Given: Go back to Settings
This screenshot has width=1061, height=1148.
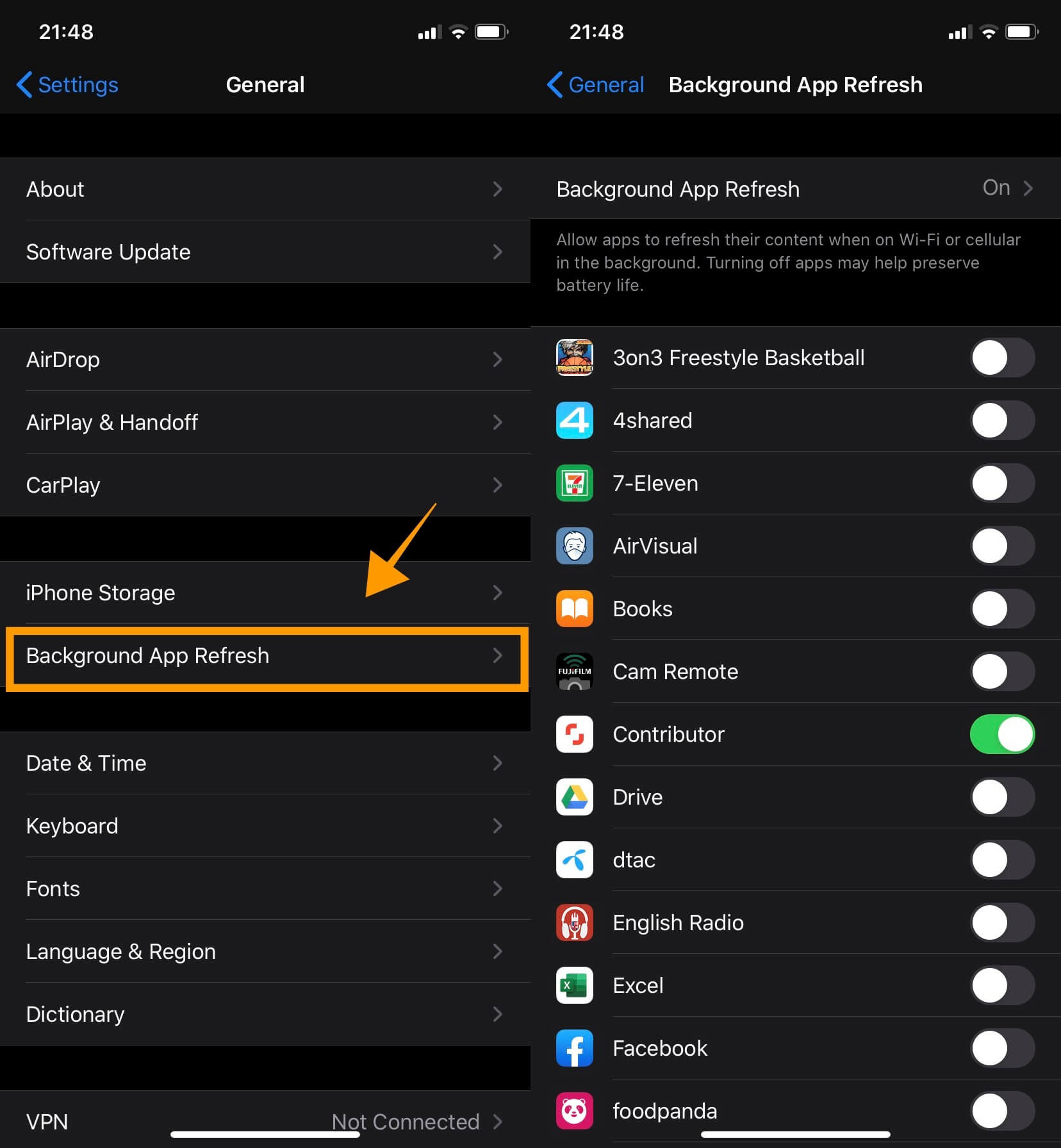Looking at the screenshot, I should 67,85.
